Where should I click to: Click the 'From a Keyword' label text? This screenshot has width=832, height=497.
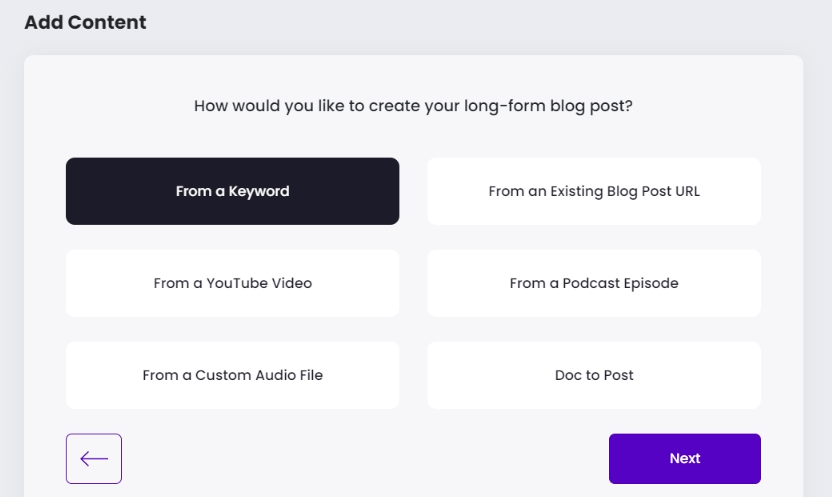pyautogui.click(x=232, y=191)
